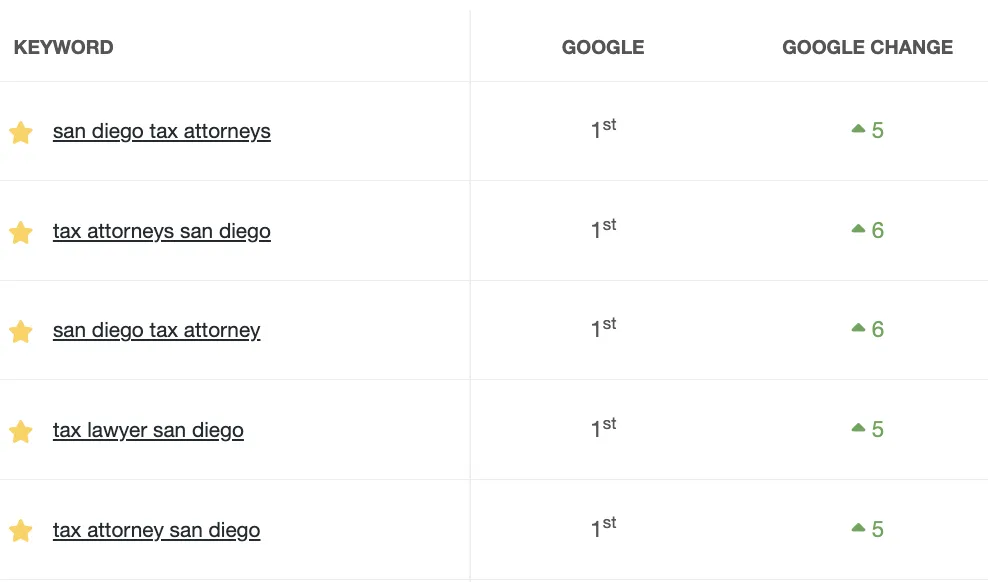Click the 1st rank for 'tax attorney san diego'
988x582 pixels.
(603, 528)
